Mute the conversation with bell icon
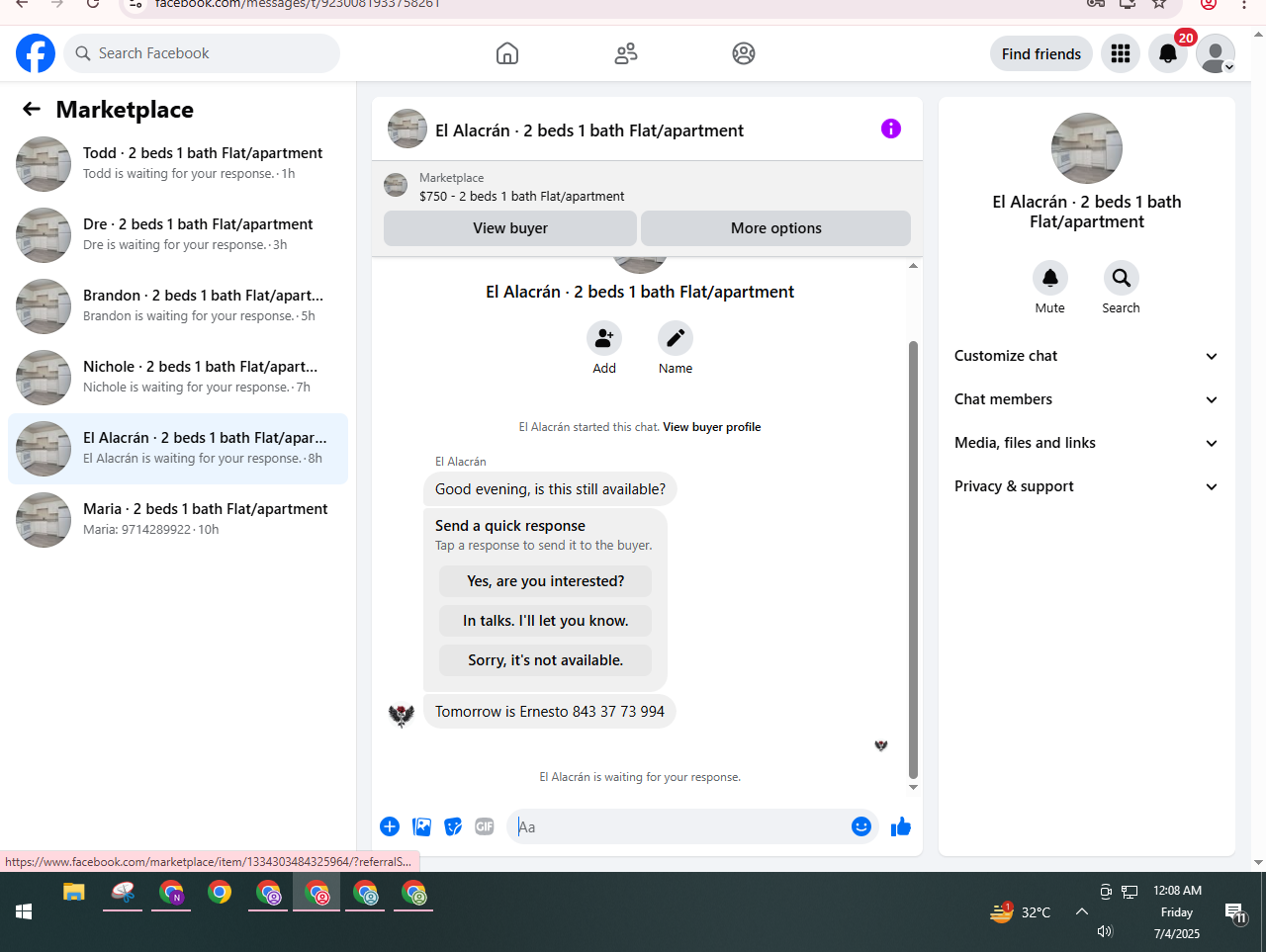Viewport: 1266px width, 952px height. coord(1050,278)
